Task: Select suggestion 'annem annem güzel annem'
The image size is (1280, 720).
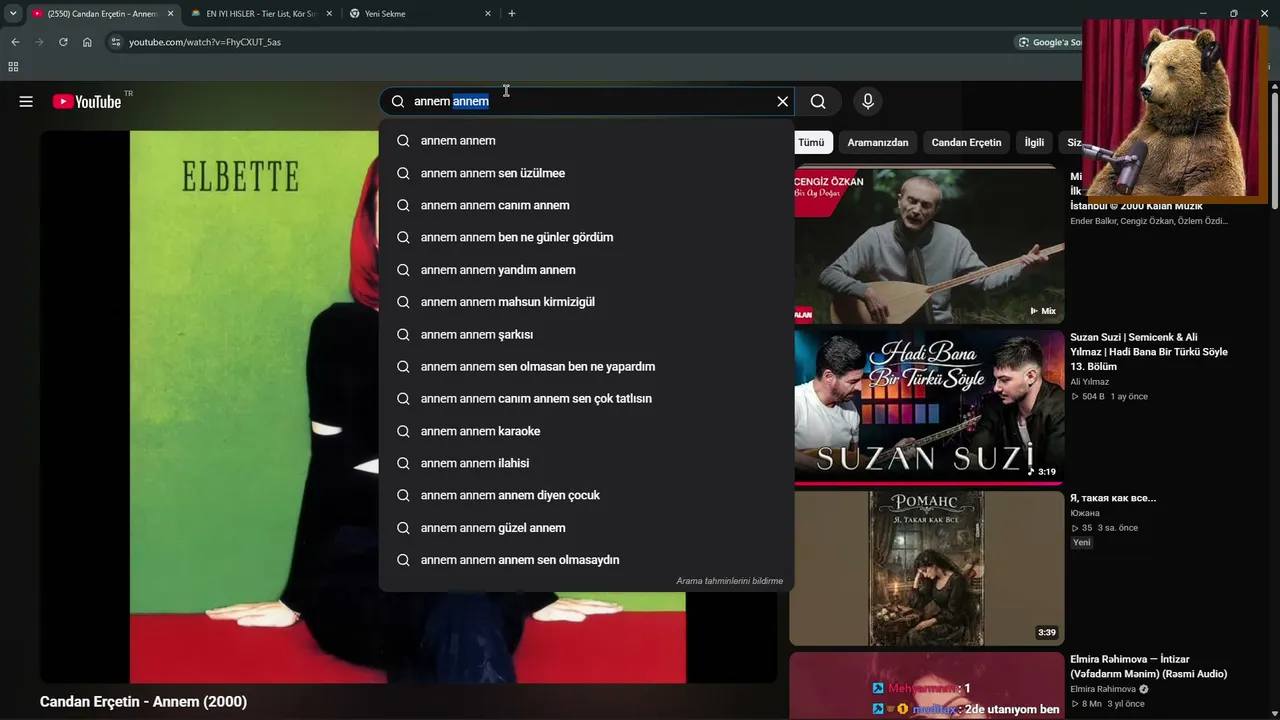Action: [586, 528]
